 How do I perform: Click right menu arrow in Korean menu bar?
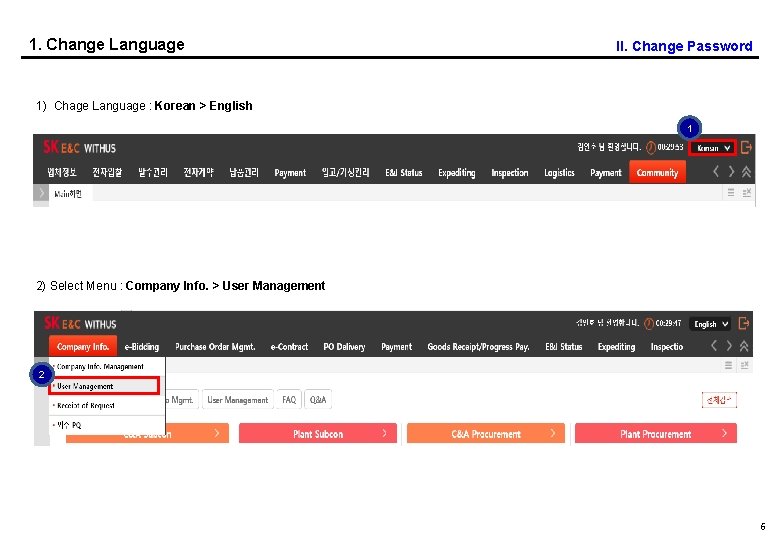731,172
